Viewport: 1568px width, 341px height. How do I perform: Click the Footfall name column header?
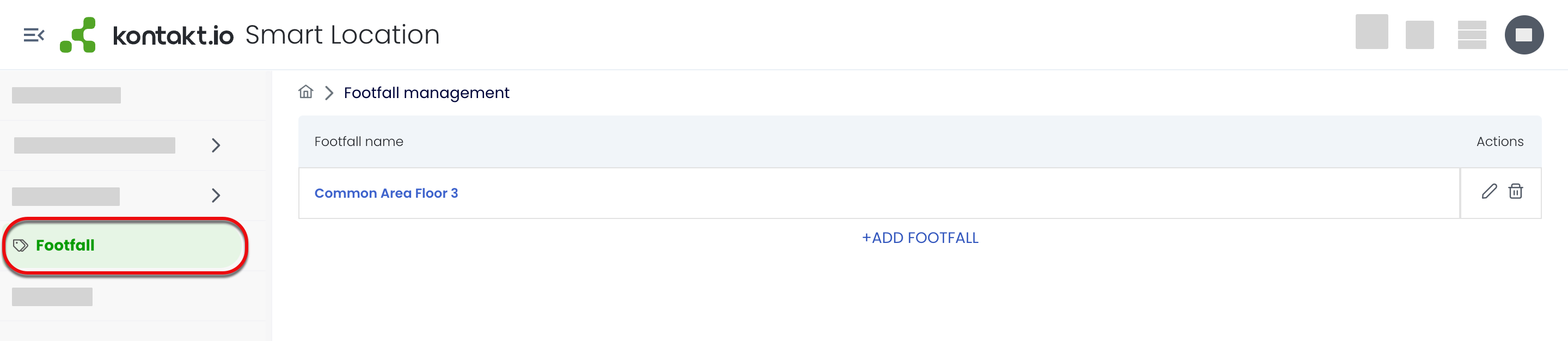point(359,142)
